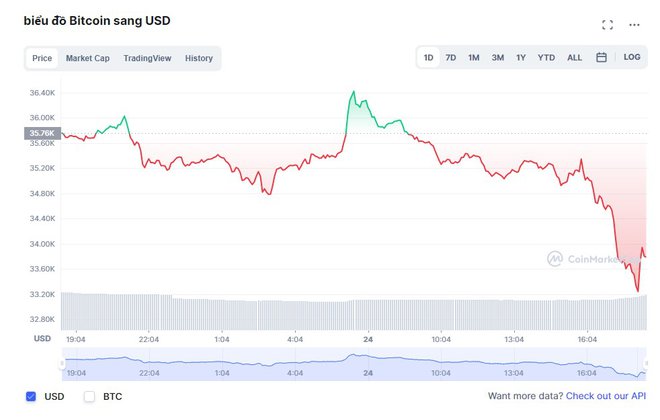The width and height of the screenshot is (660, 420).
Task: Open the three-dot more options menu
Action: click(634, 24)
